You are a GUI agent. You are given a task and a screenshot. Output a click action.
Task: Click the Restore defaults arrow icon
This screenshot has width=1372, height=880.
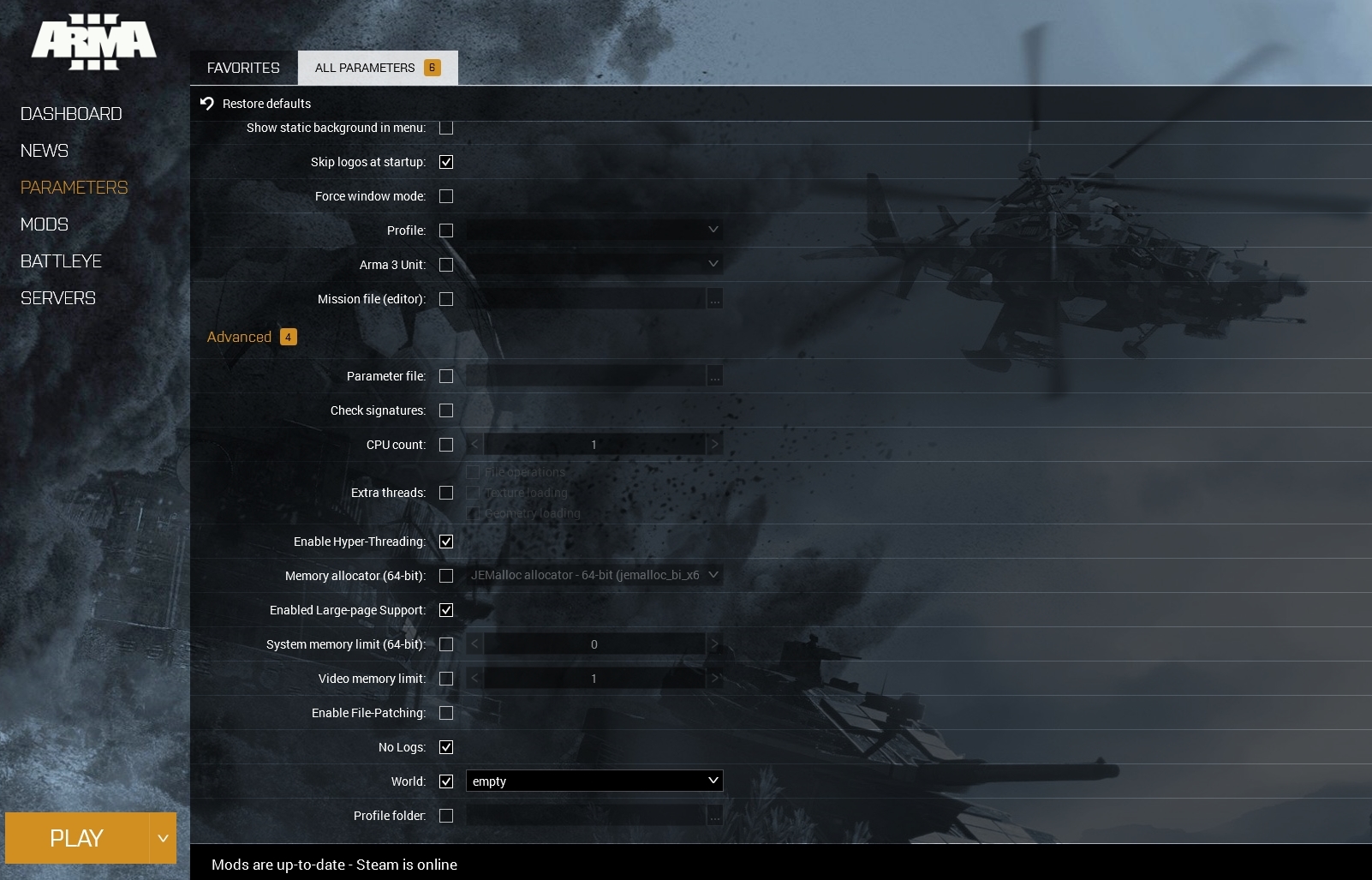(x=206, y=104)
